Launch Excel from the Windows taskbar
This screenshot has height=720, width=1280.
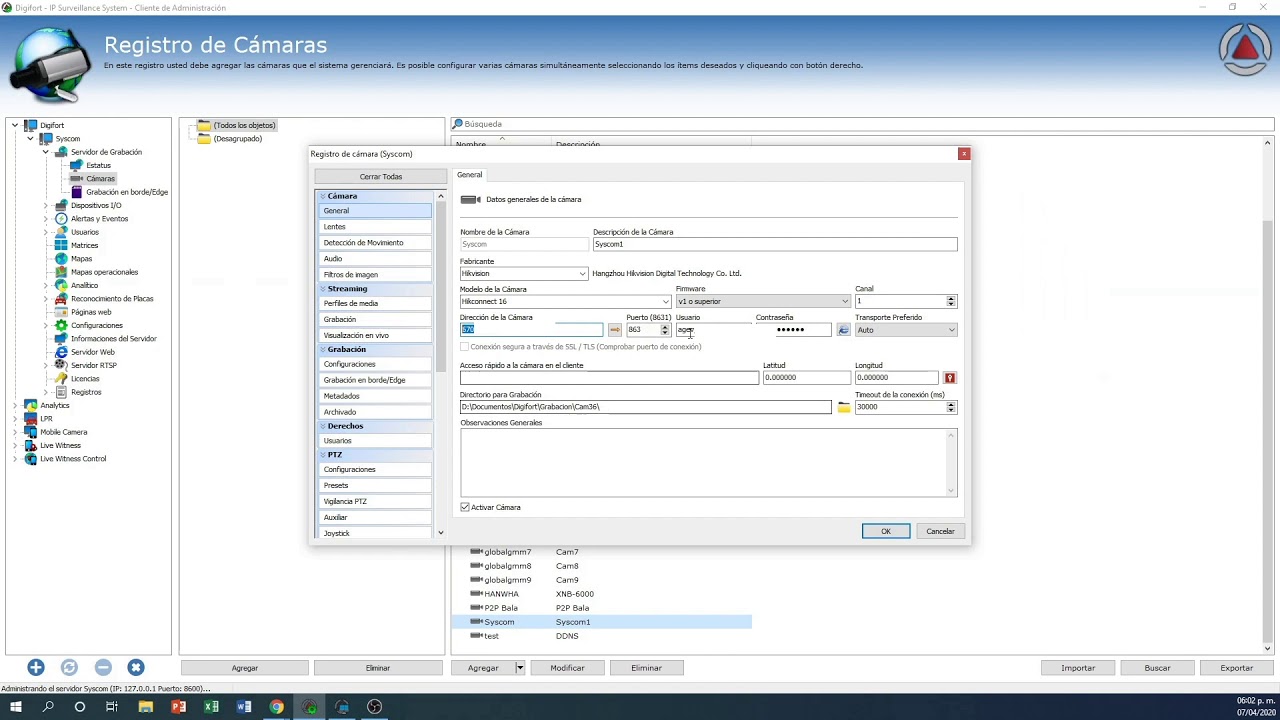211,707
